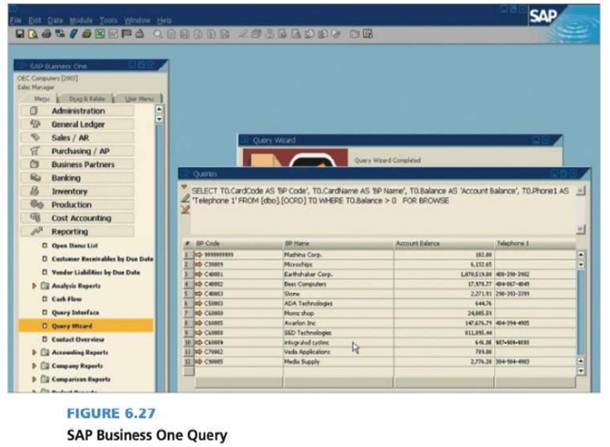Expand the General Ledger module
Image resolution: width=610 pixels, height=447 pixels.
point(77,124)
